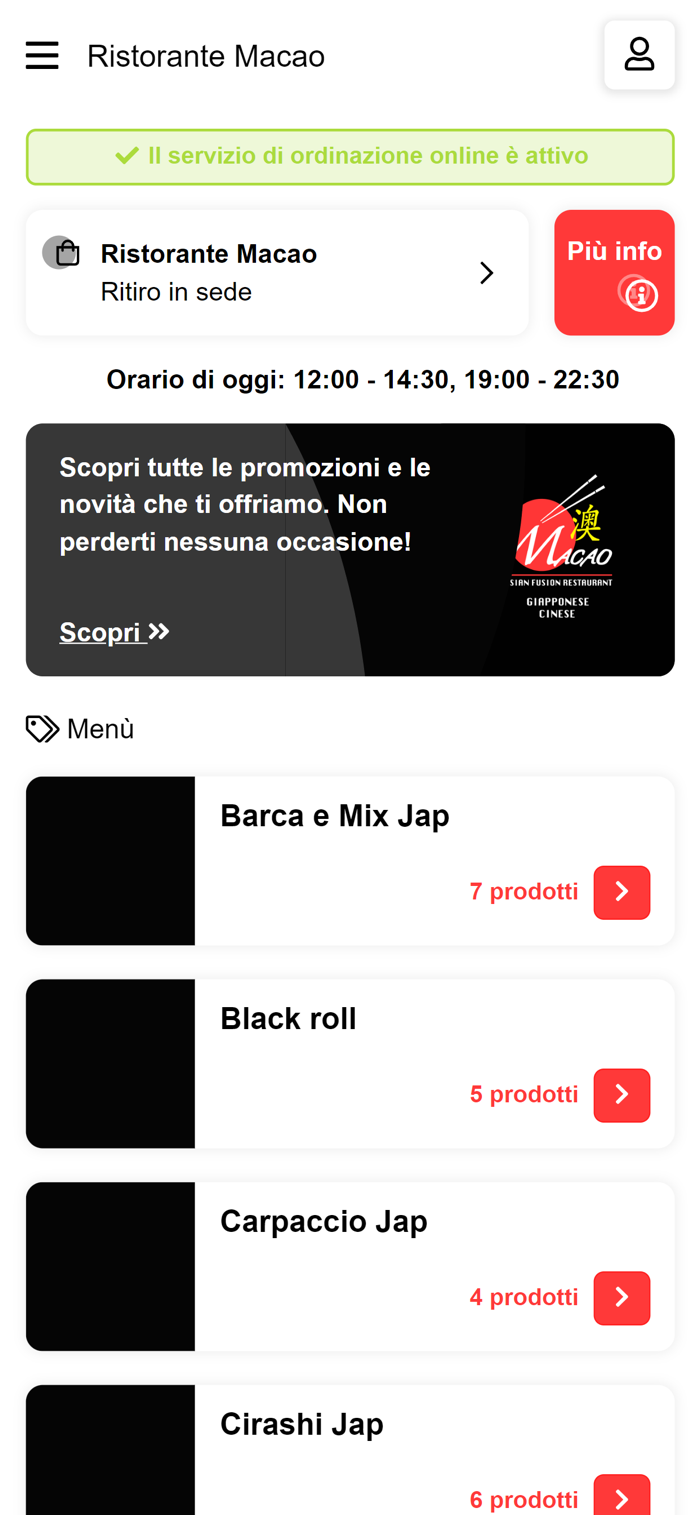Image resolution: width=700 pixels, height=1515 pixels.
Task: Expand Ristorante Macao pickup location chevron
Action: tap(487, 273)
